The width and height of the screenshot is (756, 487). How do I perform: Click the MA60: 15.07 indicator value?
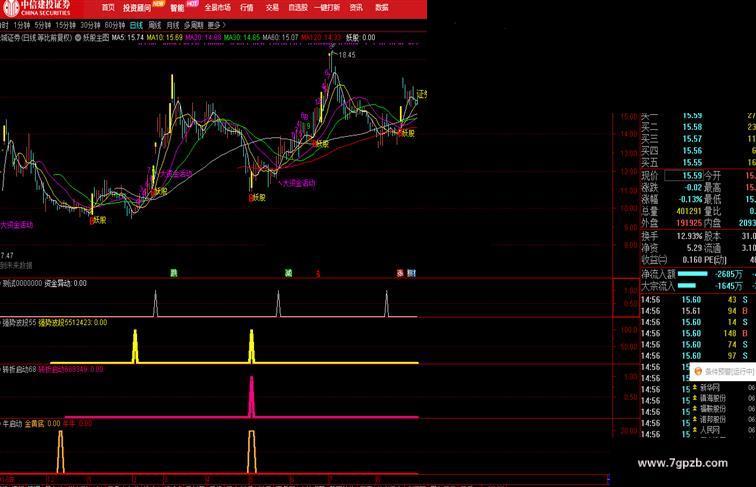(281, 38)
